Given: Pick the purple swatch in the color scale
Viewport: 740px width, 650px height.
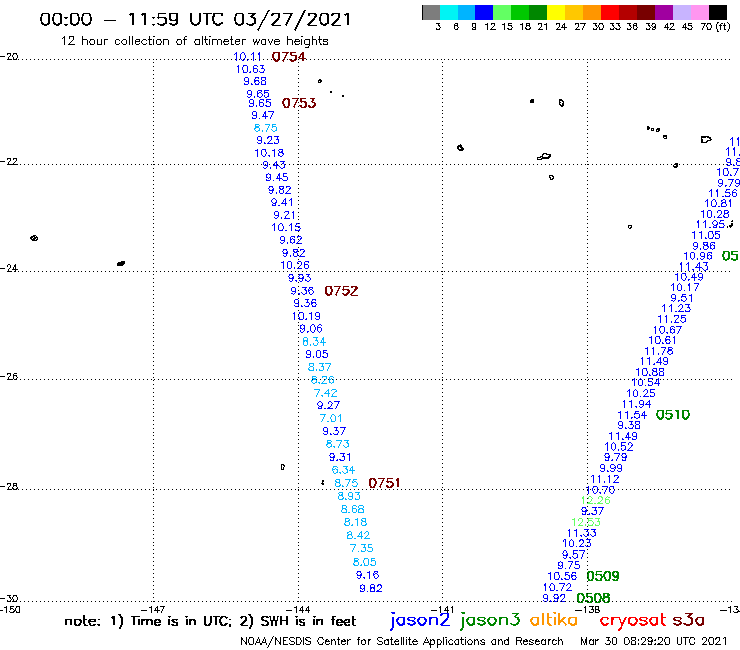Looking at the screenshot, I should click(x=664, y=12).
